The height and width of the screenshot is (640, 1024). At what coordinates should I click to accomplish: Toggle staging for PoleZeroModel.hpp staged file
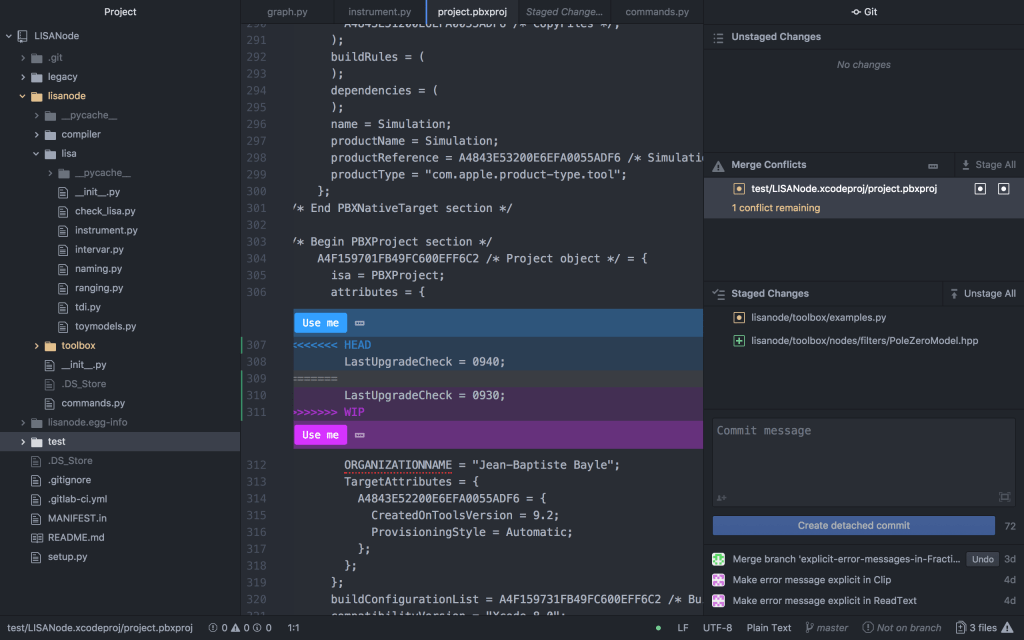coord(739,341)
